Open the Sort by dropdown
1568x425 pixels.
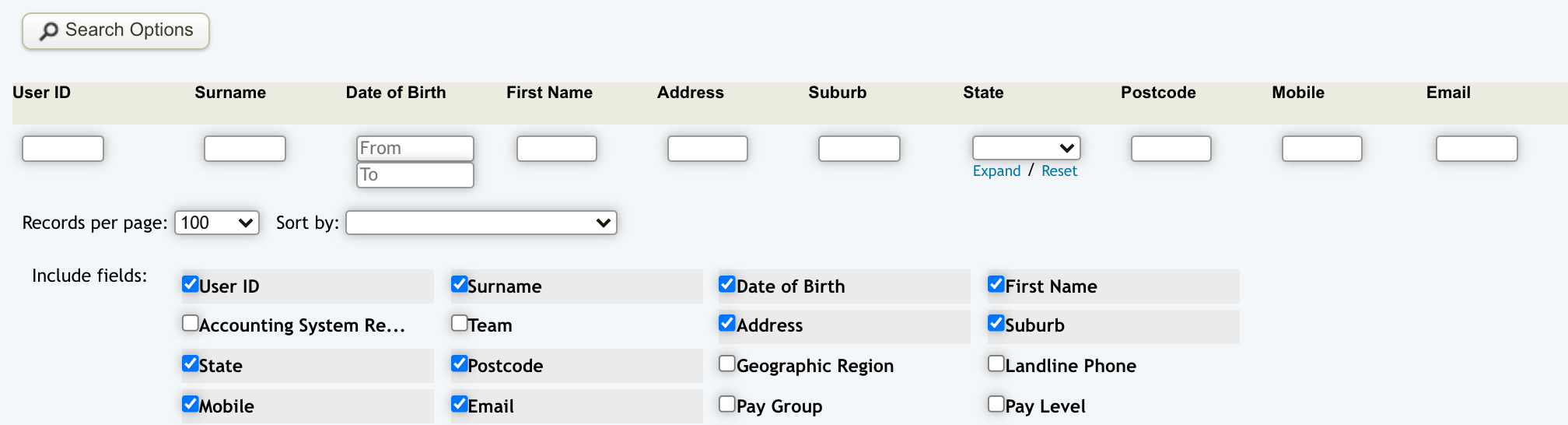coord(481,223)
